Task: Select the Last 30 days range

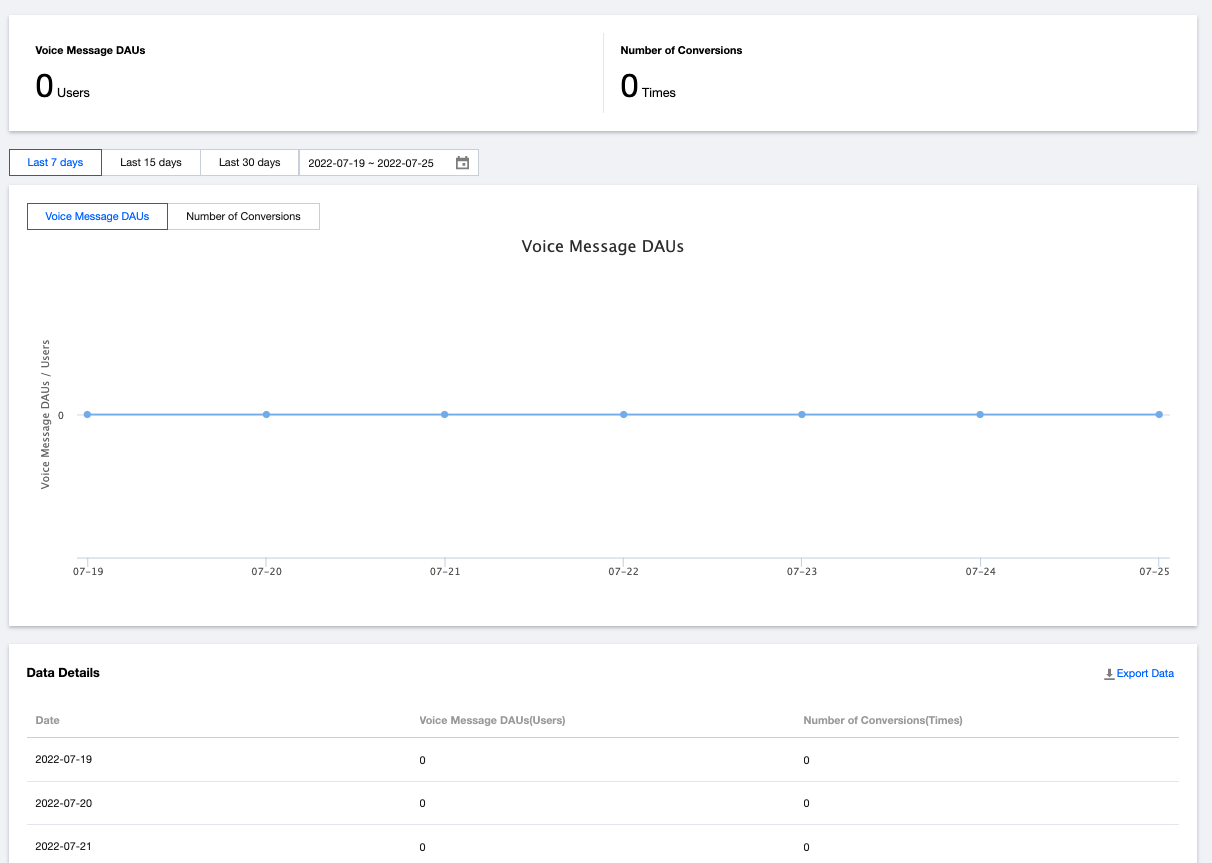Action: (250, 162)
